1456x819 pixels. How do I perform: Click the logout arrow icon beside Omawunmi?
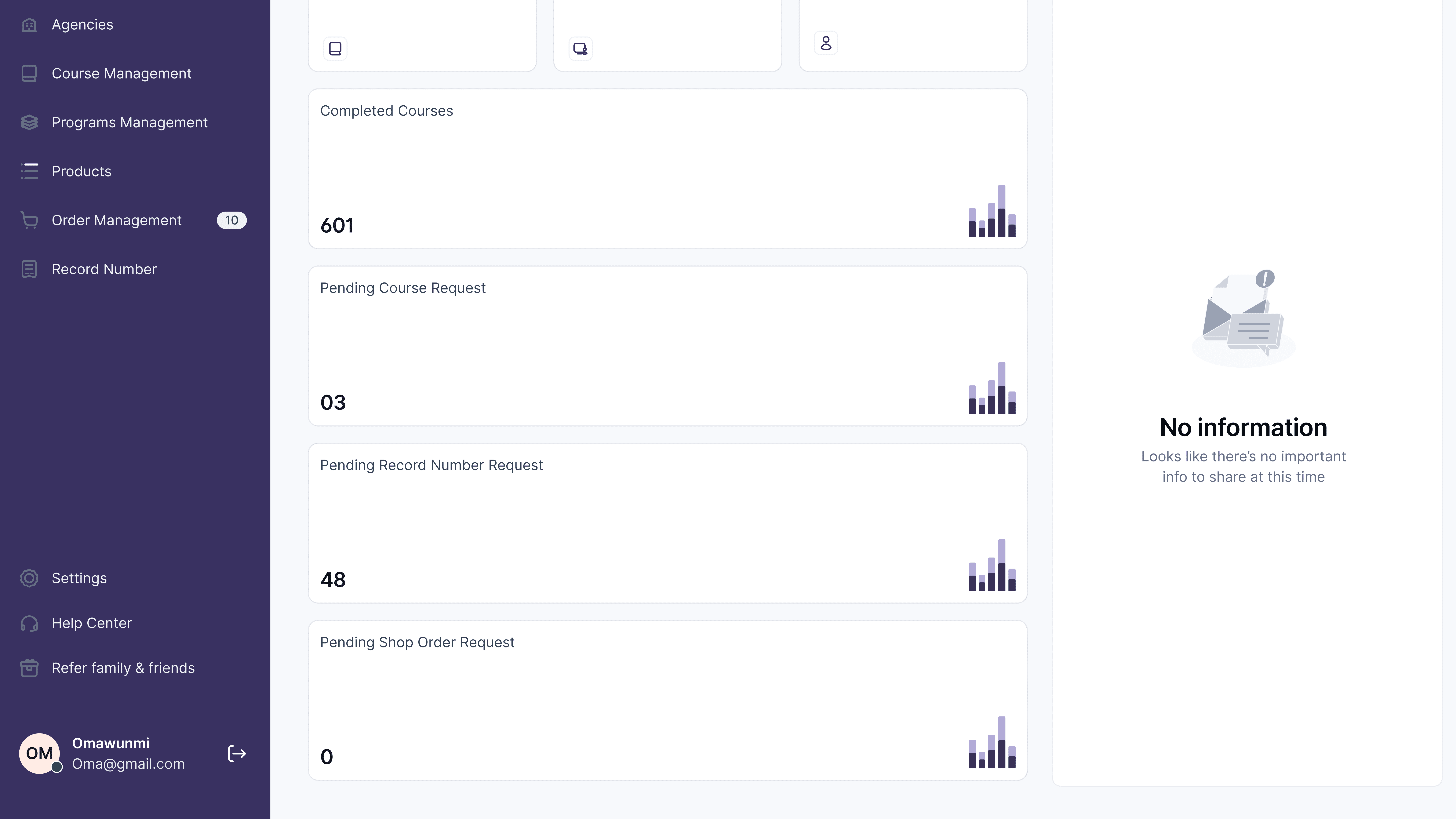click(x=237, y=753)
